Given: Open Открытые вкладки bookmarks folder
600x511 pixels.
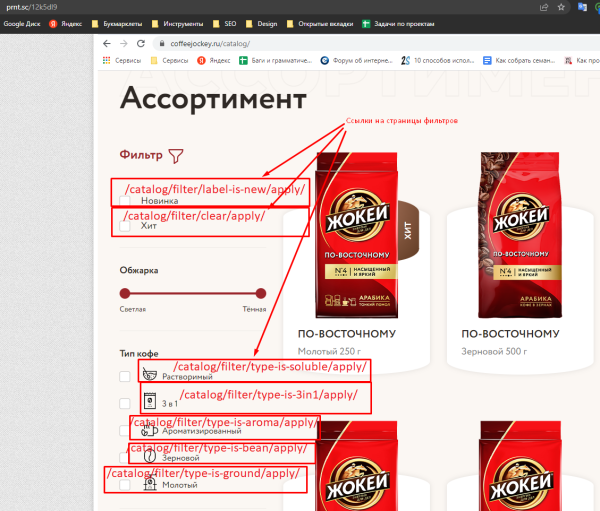Looking at the screenshot, I should 320,24.
